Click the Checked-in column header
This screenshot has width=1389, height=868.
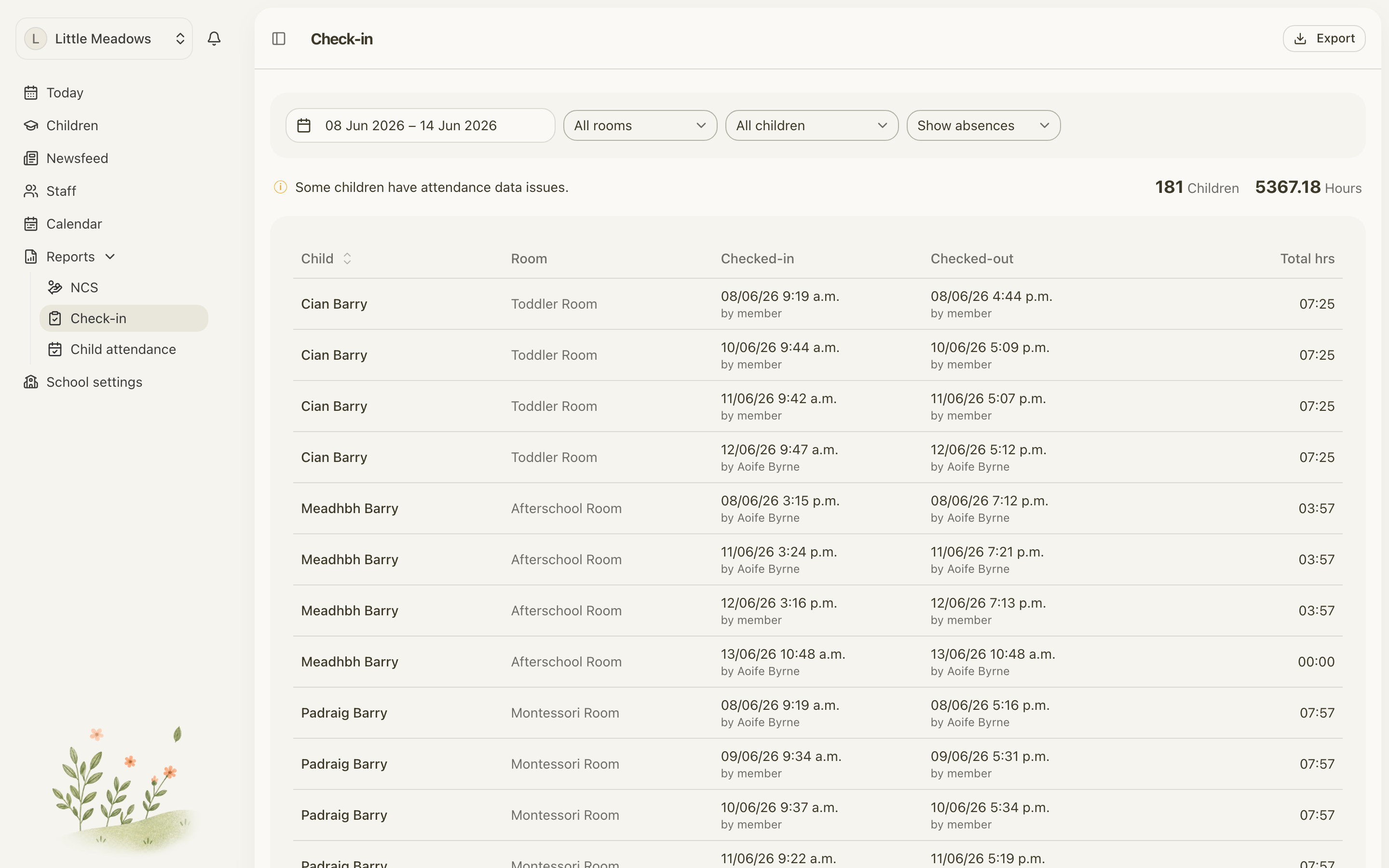pos(757,258)
